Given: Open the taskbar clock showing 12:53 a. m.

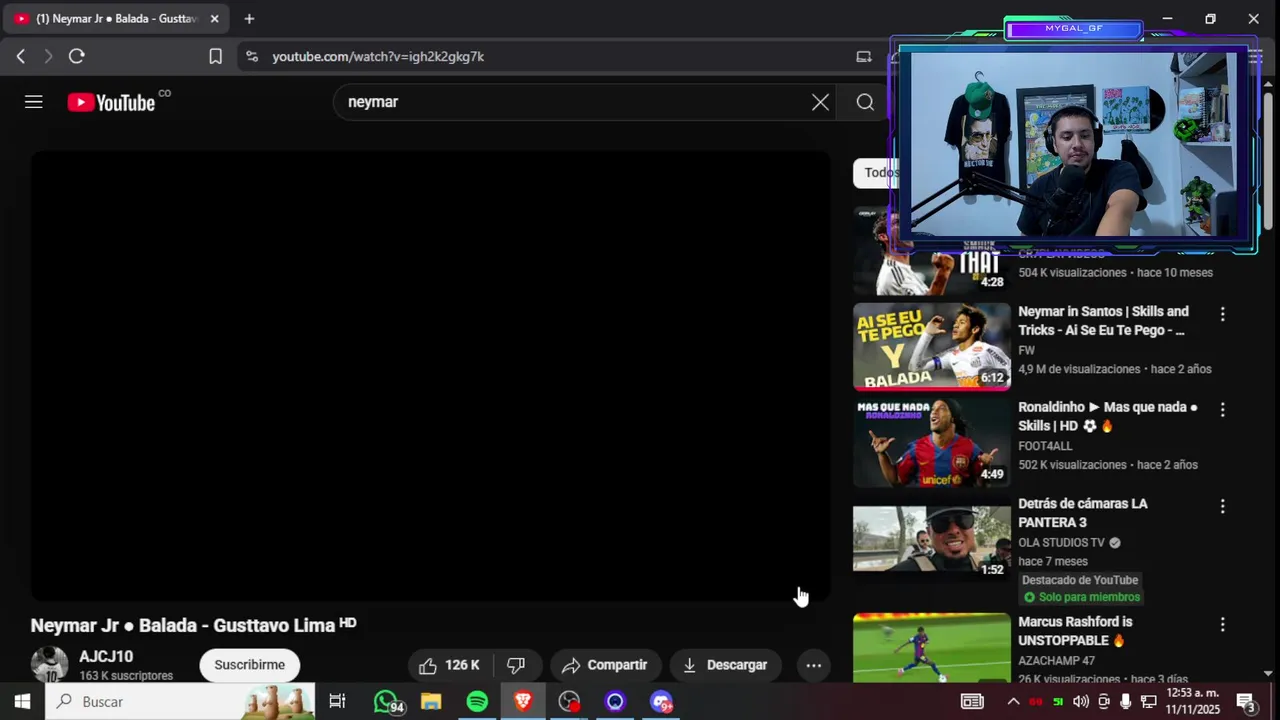Looking at the screenshot, I should [x=1193, y=702].
